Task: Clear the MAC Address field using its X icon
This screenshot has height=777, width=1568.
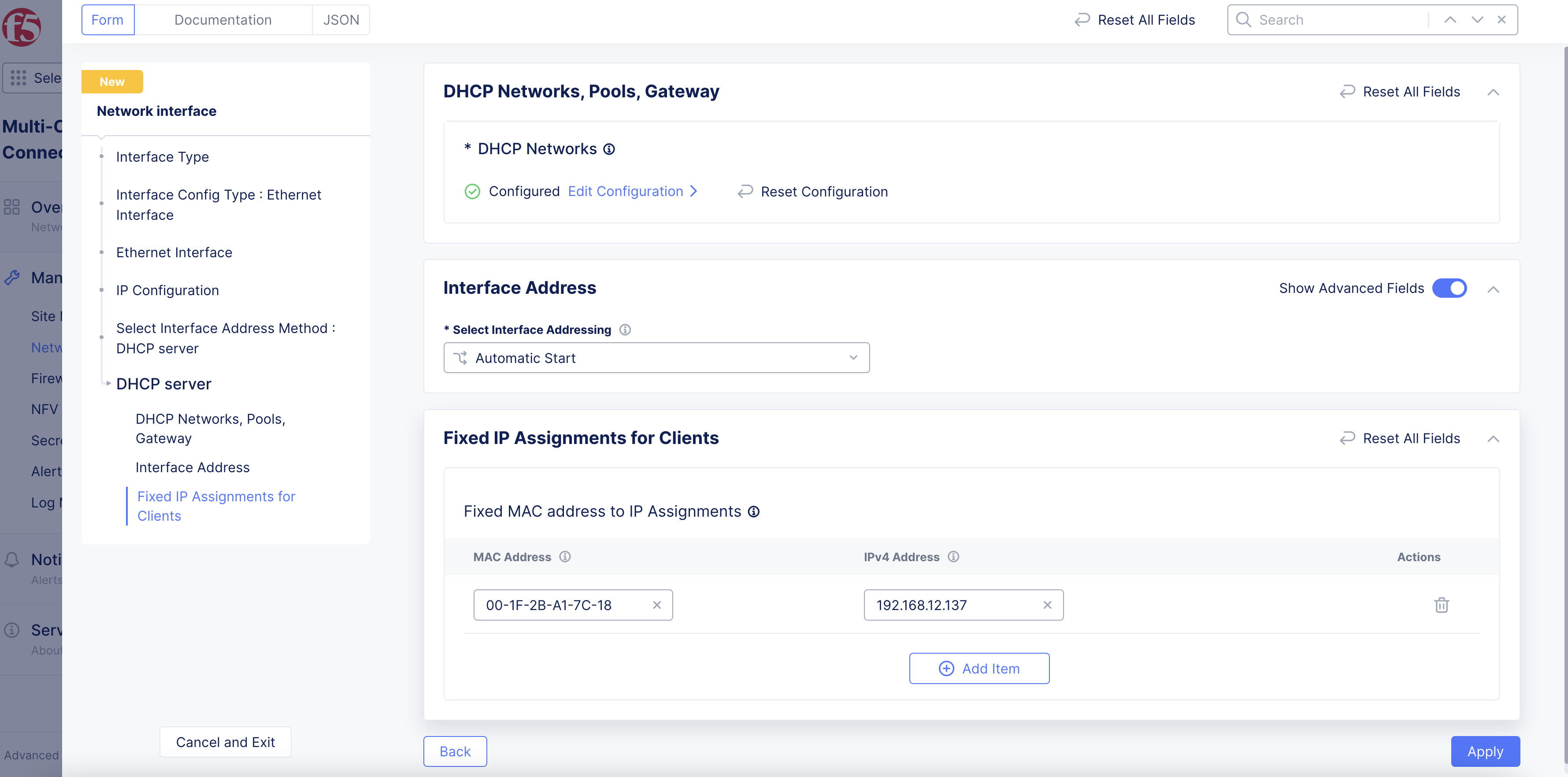Action: click(x=657, y=605)
